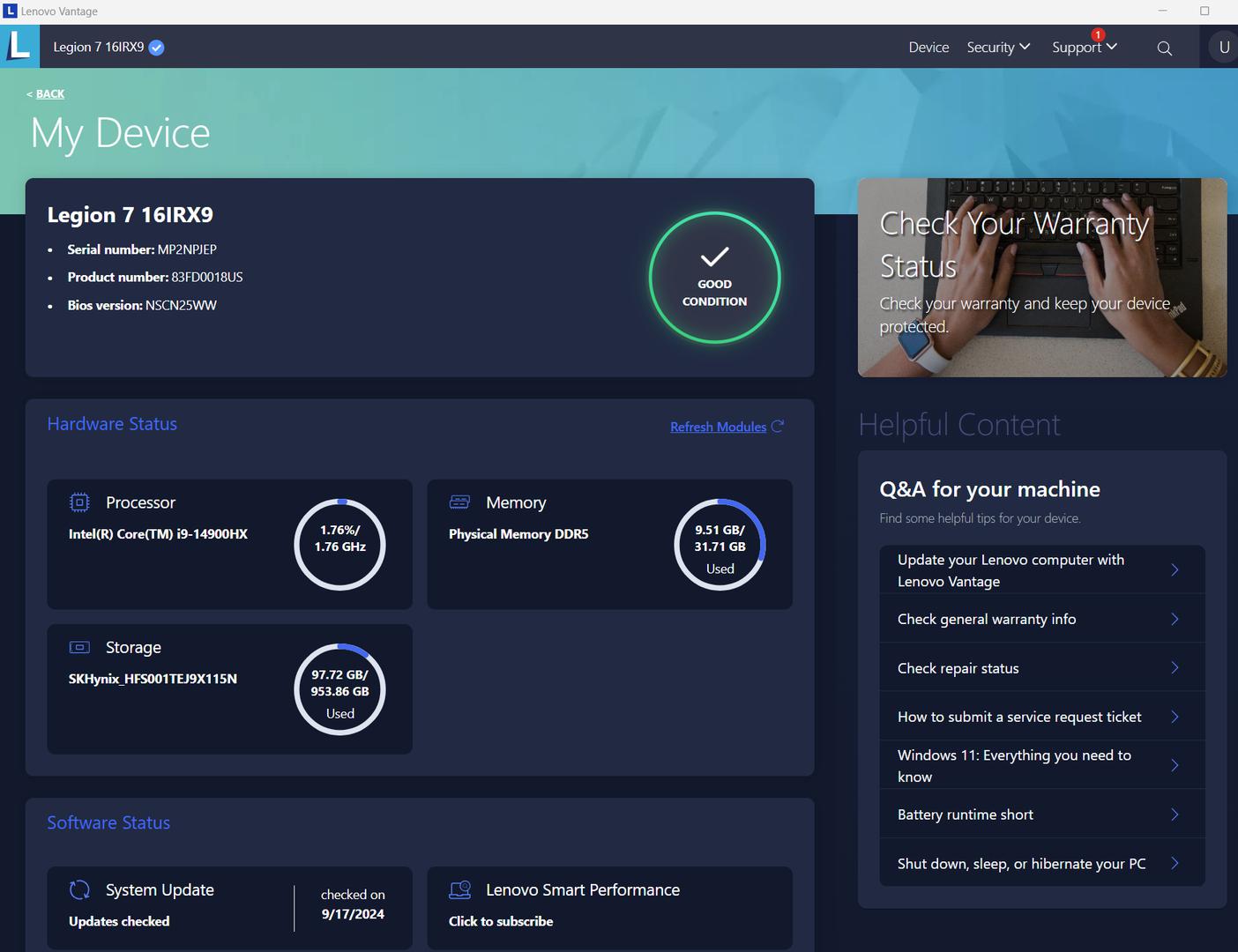Screen dimensions: 1238x952
Task: Open Battery runtime short article
Action: [1041, 814]
